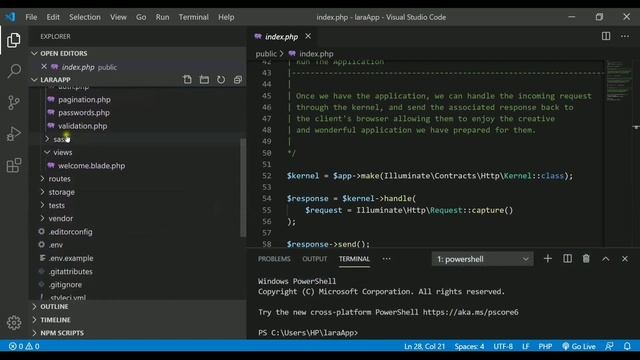Click Ln 28, Col 21 in status bar
This screenshot has width=640, height=360.
(424, 346)
